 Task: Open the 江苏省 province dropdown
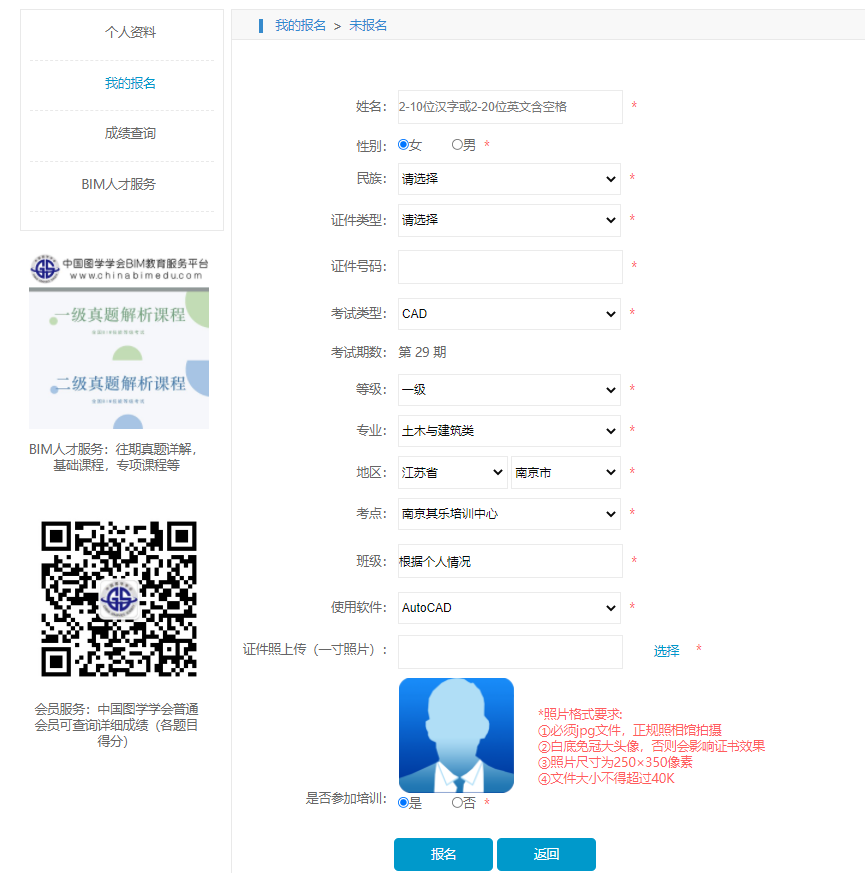(x=453, y=472)
